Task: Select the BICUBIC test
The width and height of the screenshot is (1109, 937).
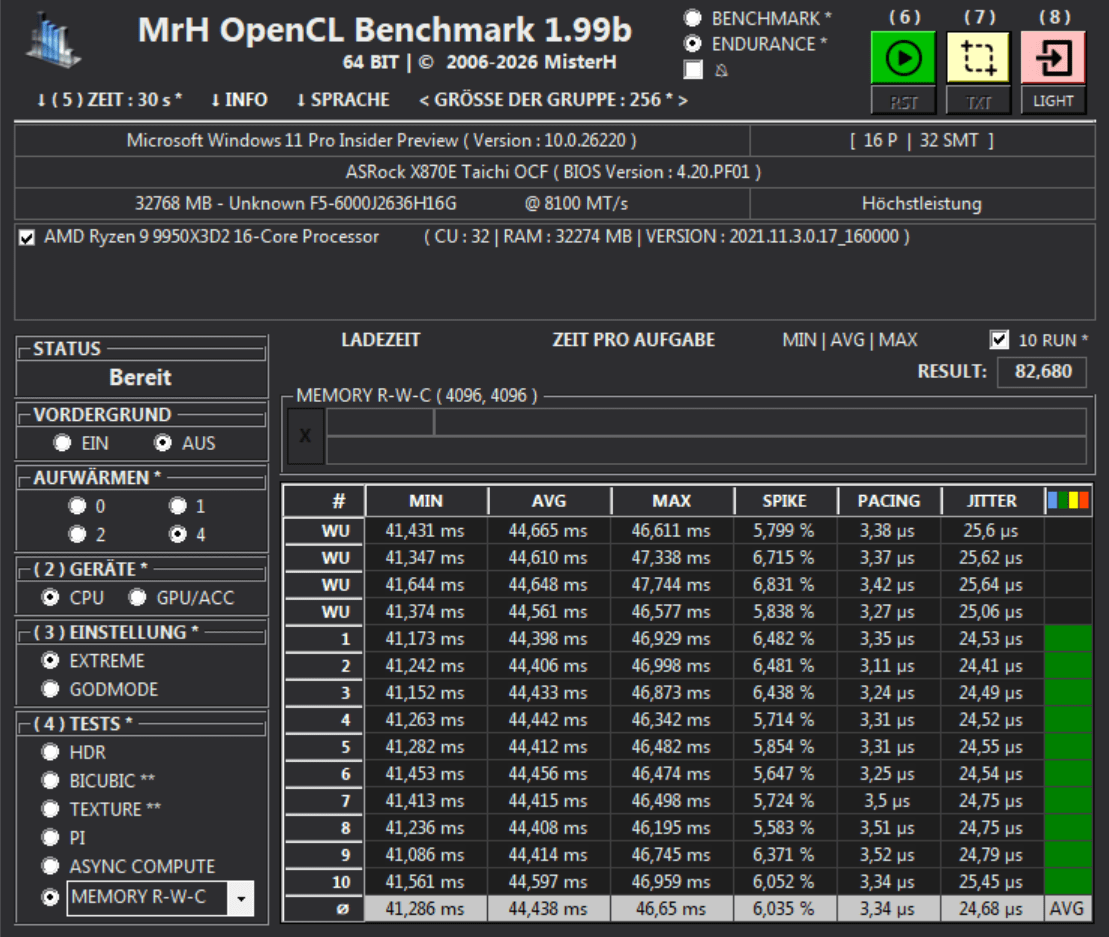Action: 50,780
